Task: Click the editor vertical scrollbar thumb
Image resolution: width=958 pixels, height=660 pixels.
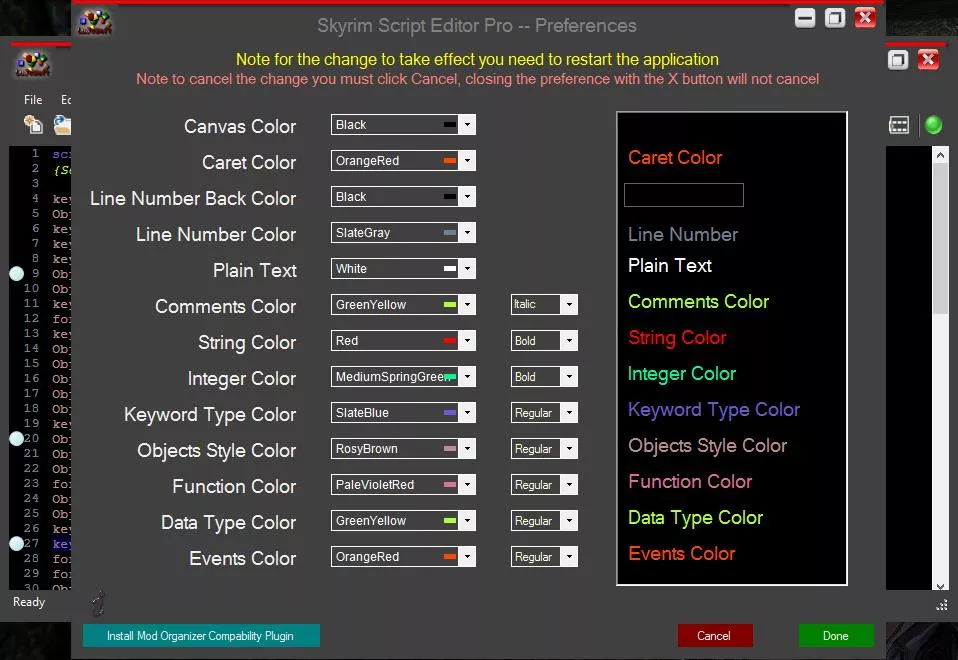Action: [x=940, y=238]
